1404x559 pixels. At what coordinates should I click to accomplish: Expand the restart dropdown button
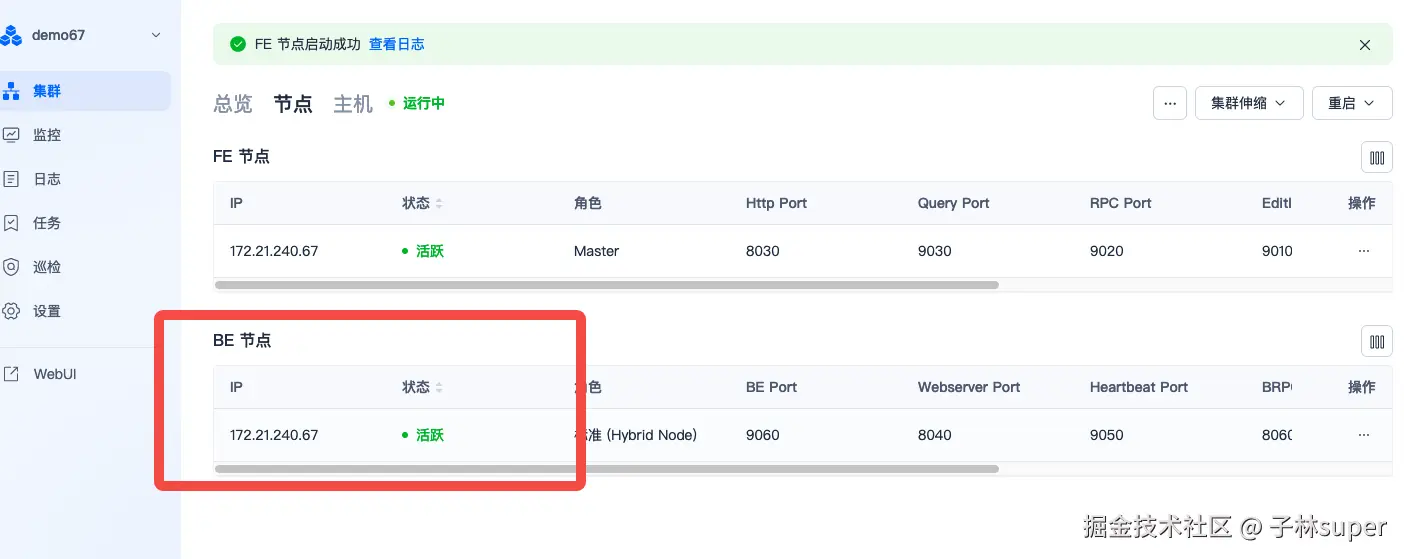tap(1352, 103)
